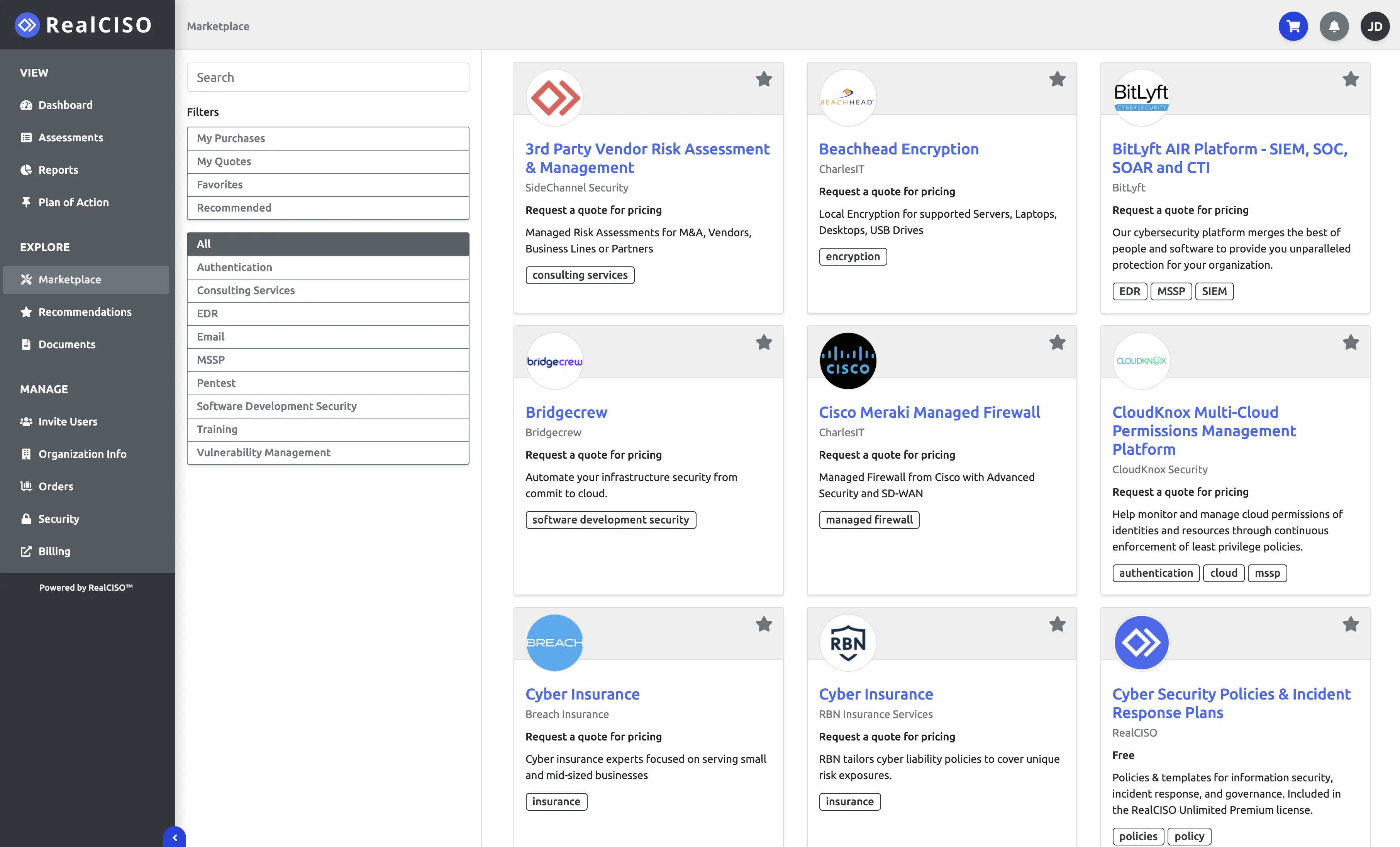Select Consulting Services category
This screenshot has width=1400, height=847.
[328, 291]
